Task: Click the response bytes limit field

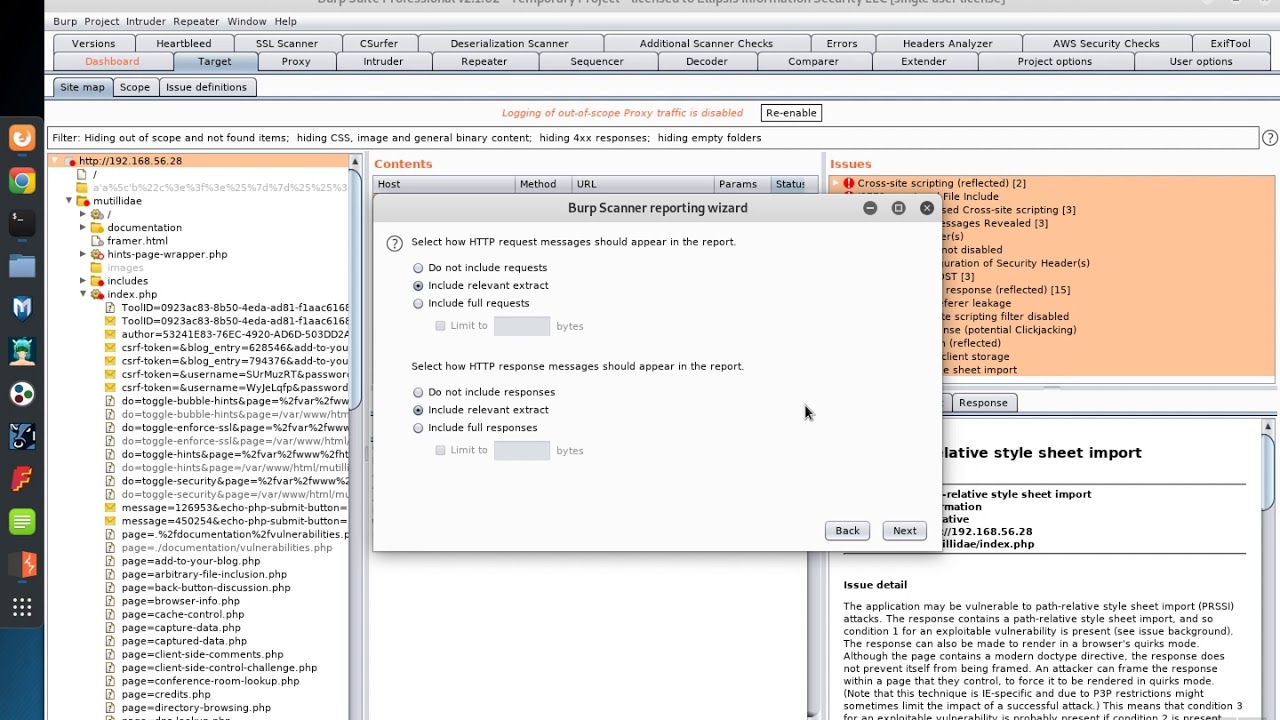Action: click(522, 451)
